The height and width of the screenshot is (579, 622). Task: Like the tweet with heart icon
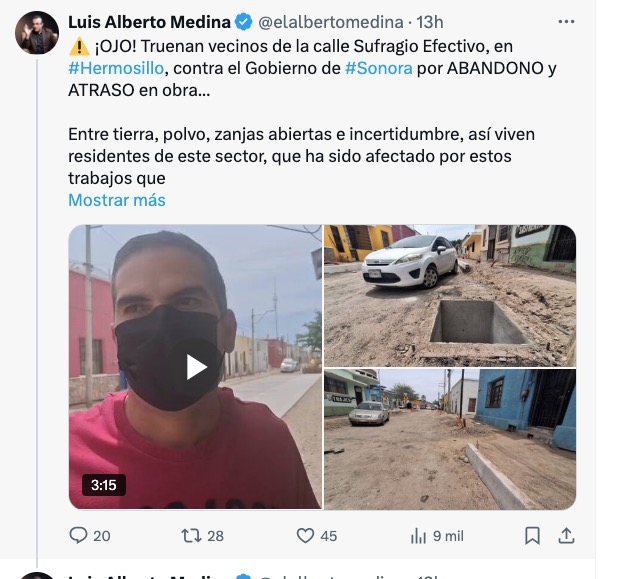305,536
